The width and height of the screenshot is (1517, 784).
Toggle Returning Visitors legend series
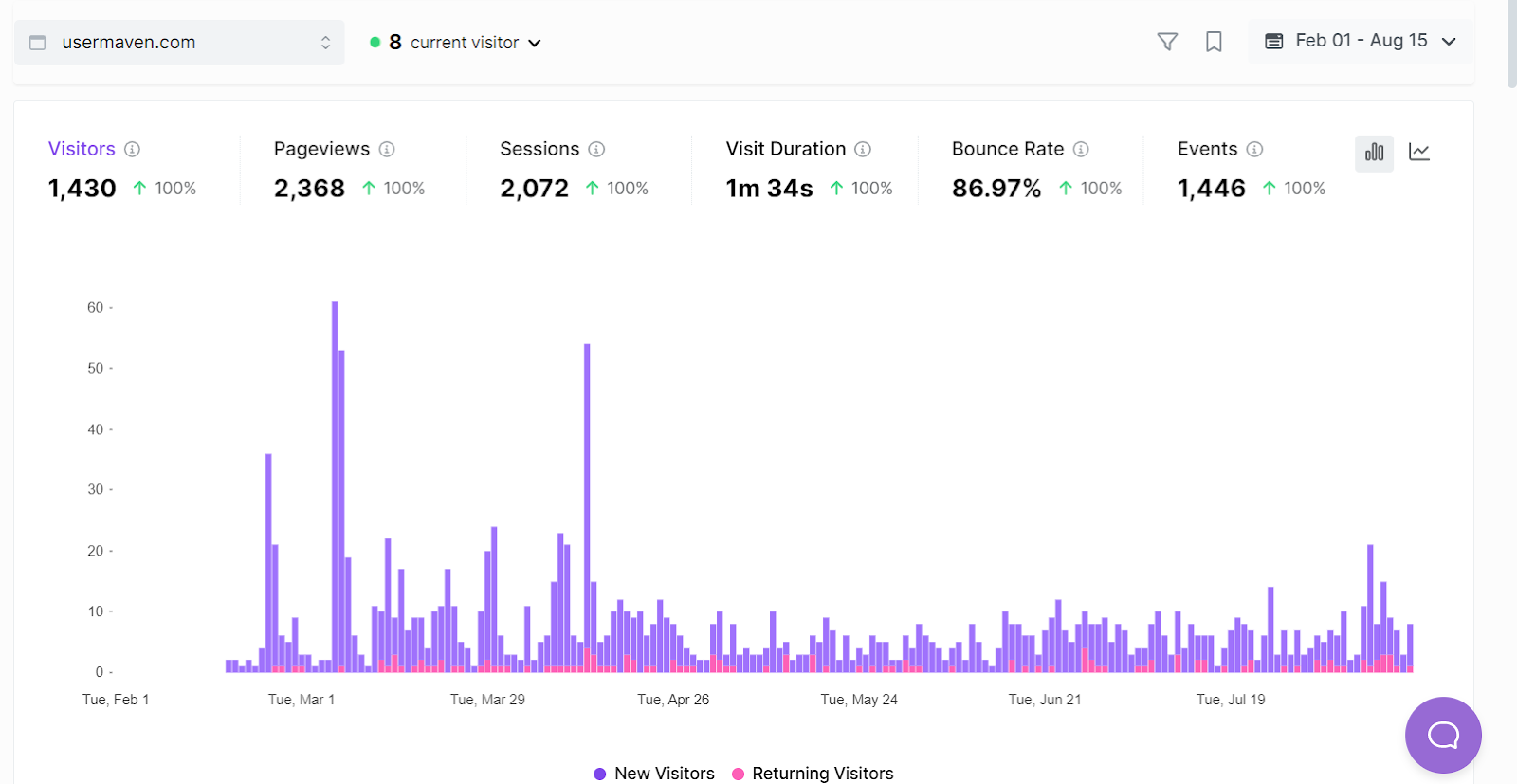(x=813, y=774)
